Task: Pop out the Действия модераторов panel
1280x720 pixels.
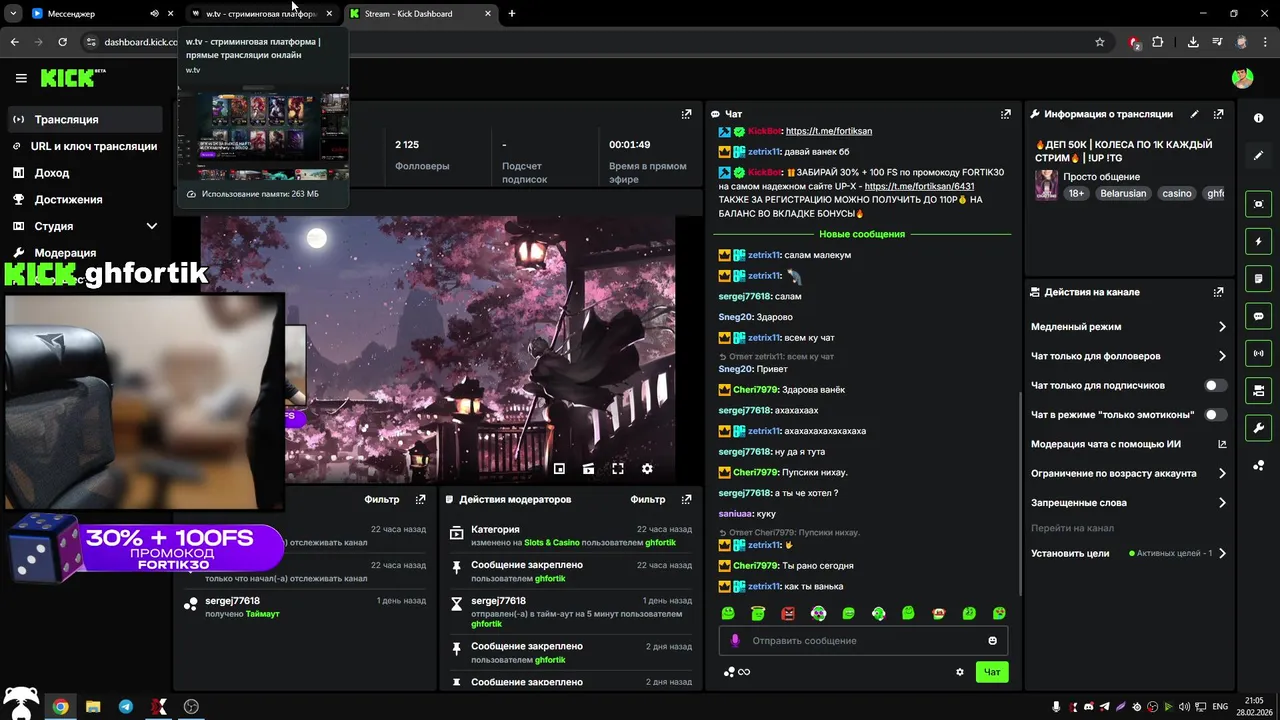Action: pyautogui.click(x=686, y=499)
